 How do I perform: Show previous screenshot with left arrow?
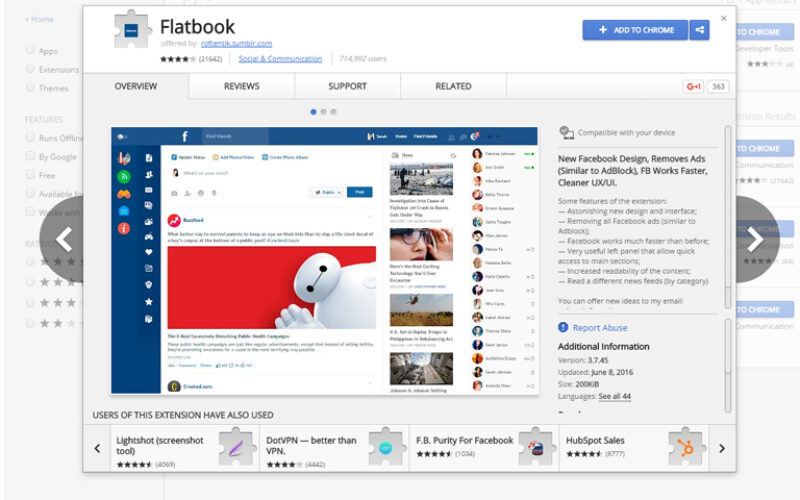pyautogui.click(x=63, y=240)
